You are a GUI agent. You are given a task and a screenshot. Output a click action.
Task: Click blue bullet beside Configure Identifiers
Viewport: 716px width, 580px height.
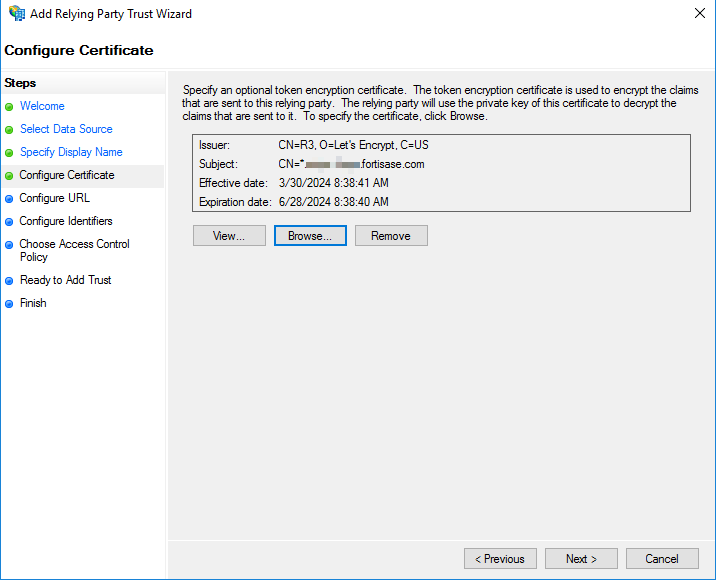(9, 222)
